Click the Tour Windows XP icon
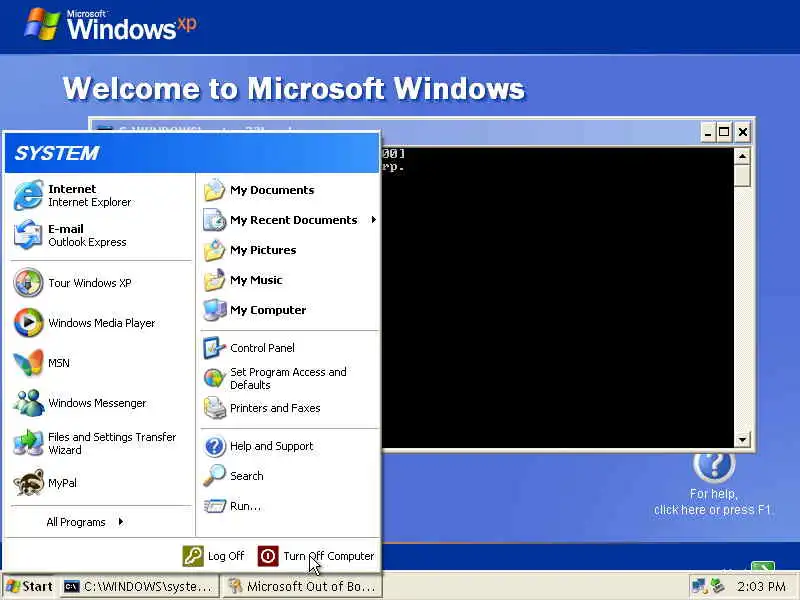The width and height of the screenshot is (800, 600). [x=28, y=282]
